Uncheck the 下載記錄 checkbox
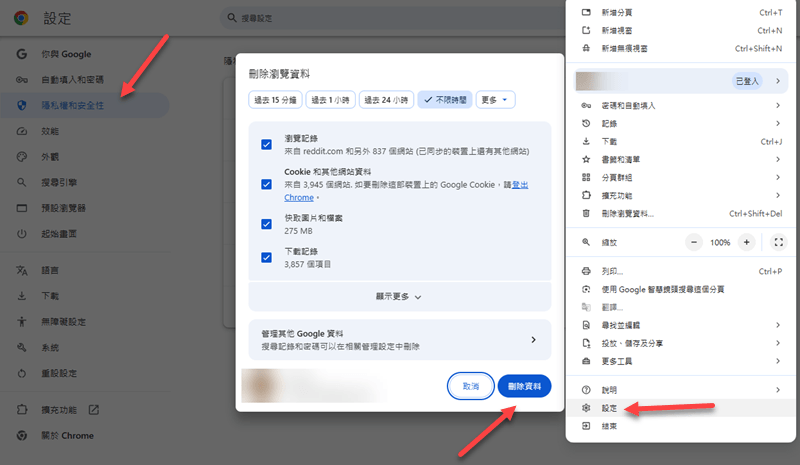This screenshot has height=465, width=800. point(266,257)
